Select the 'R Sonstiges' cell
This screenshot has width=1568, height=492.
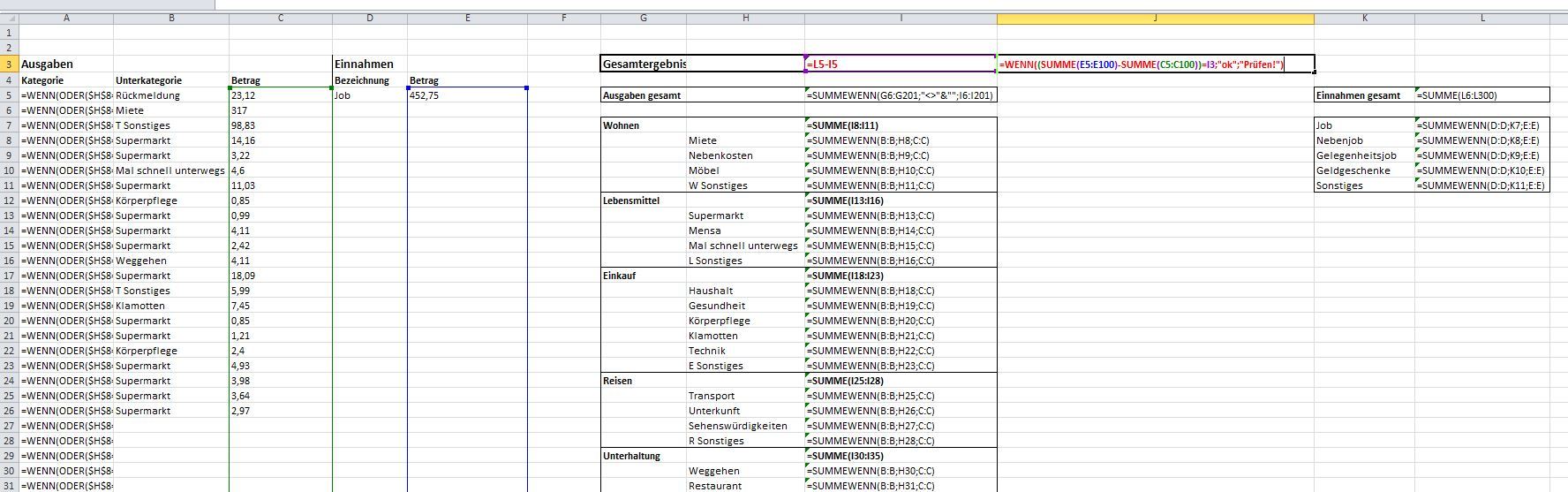click(745, 441)
